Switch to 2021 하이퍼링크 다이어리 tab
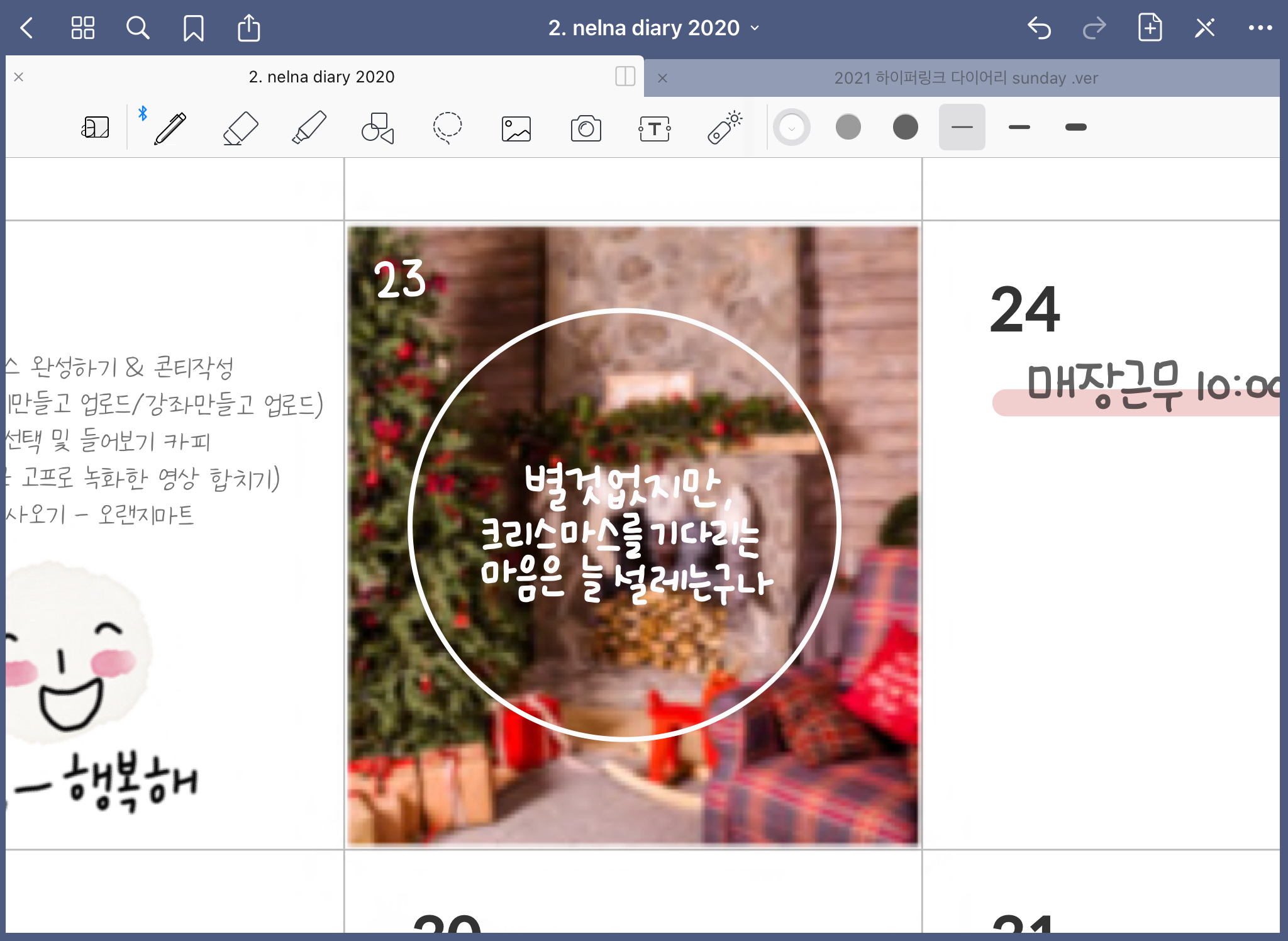Screen dimensions: 1288x941 [965, 78]
